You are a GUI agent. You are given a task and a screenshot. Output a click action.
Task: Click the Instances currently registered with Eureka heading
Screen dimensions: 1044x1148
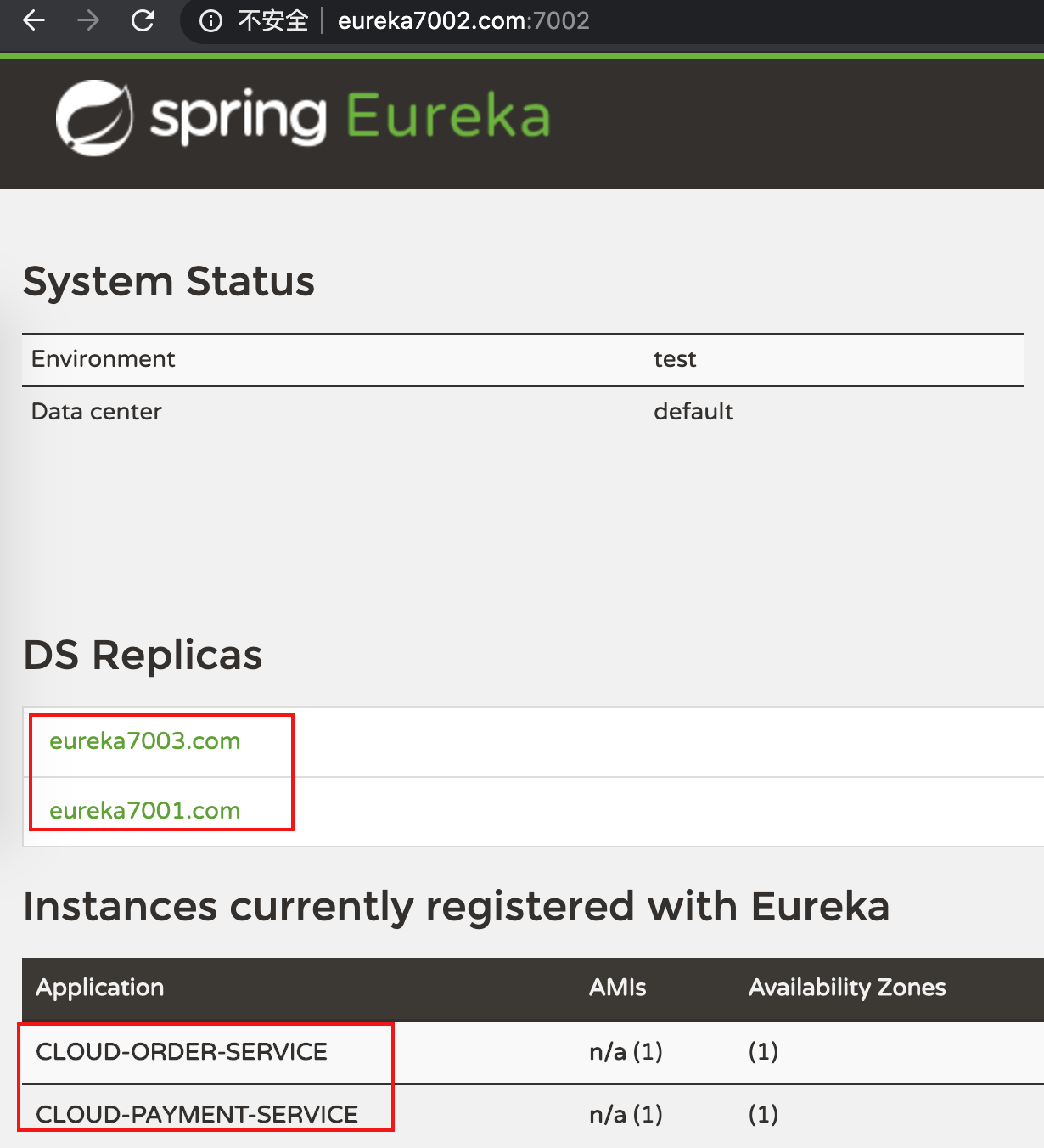457,906
